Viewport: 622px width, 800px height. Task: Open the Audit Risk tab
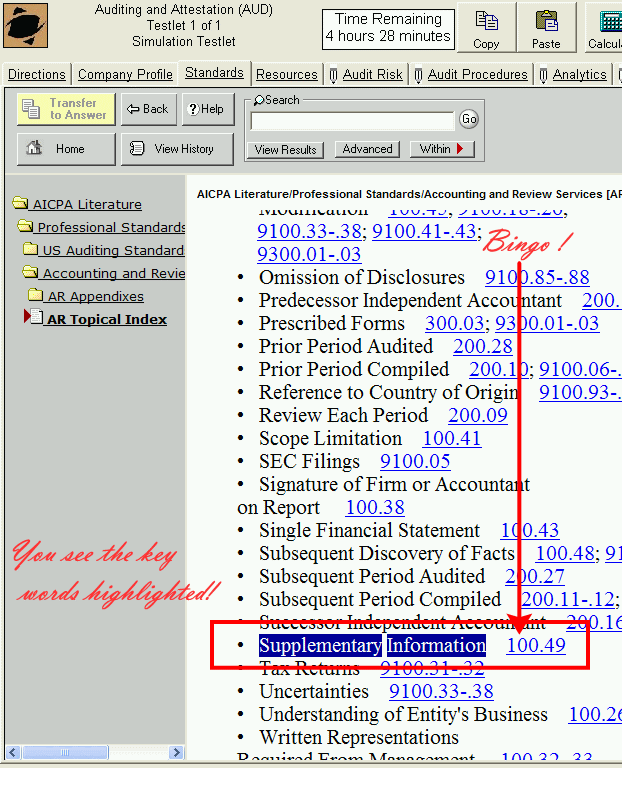(366, 74)
